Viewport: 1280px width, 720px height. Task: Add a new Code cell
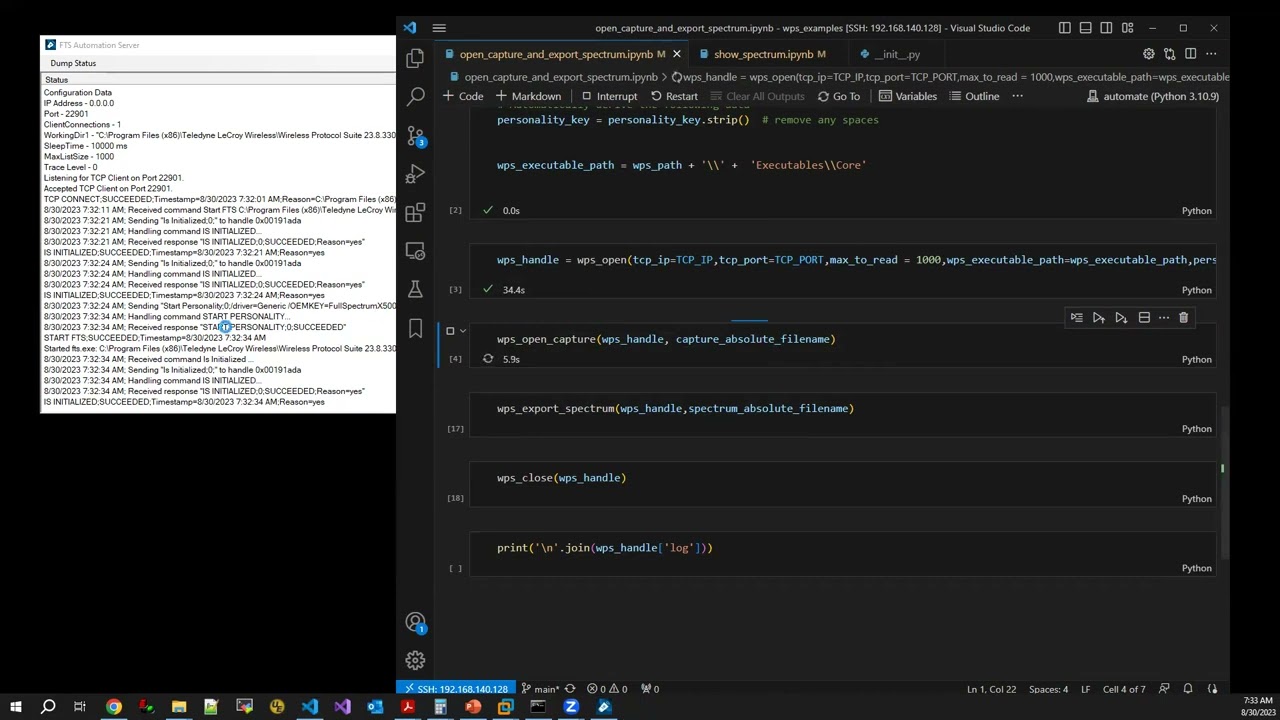tap(463, 96)
